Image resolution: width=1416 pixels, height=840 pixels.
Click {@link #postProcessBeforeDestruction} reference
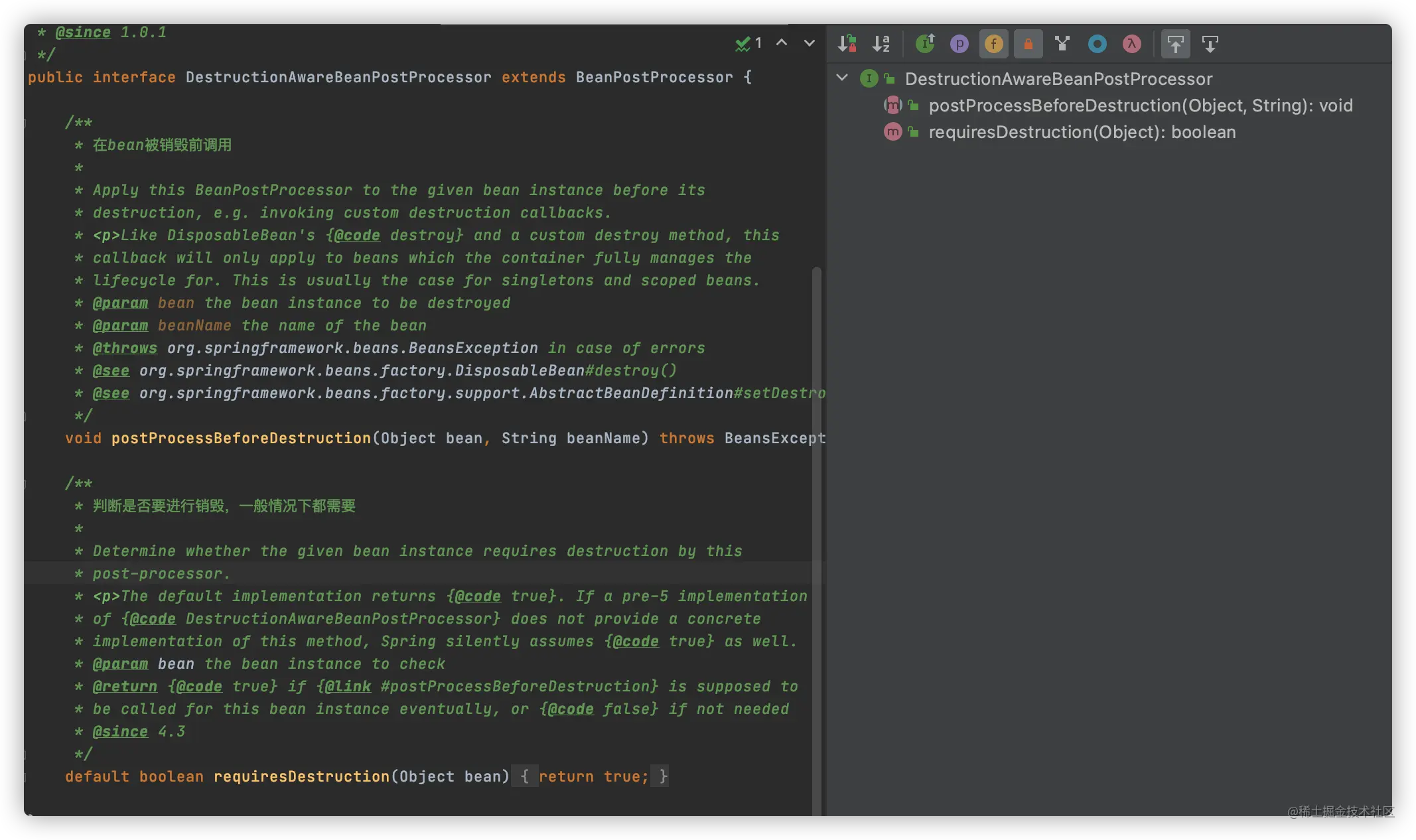[487, 686]
